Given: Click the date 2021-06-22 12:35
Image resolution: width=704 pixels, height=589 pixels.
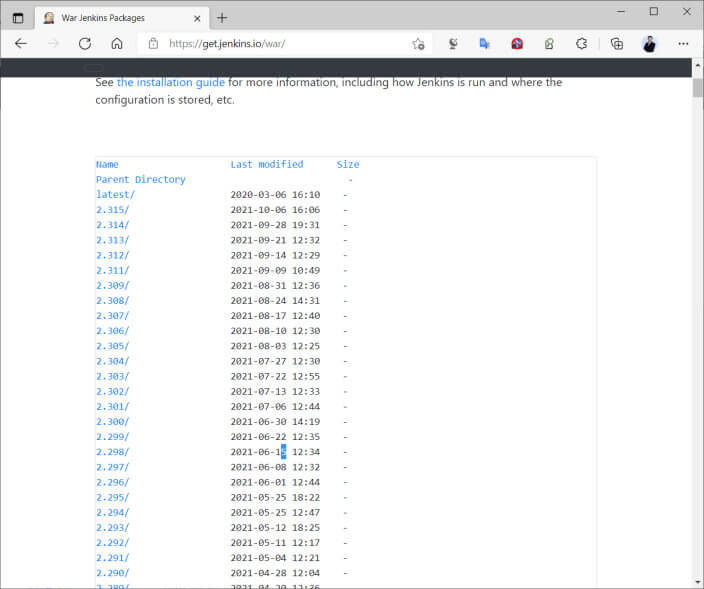Looking at the screenshot, I should click(275, 437).
